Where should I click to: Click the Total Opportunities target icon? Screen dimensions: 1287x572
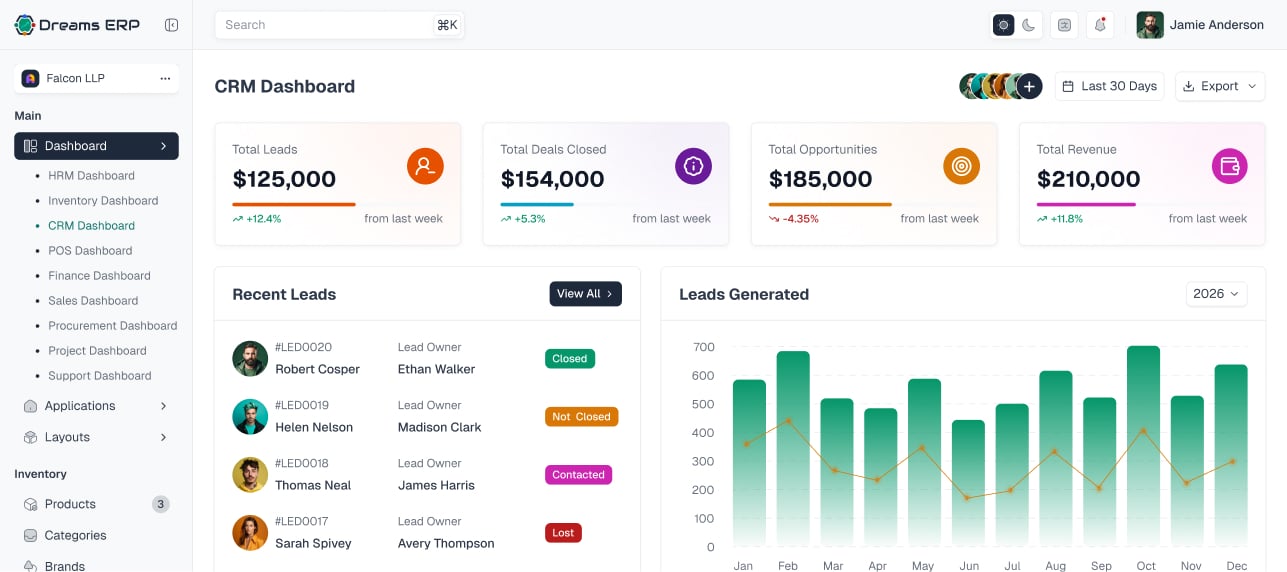[x=961, y=166]
